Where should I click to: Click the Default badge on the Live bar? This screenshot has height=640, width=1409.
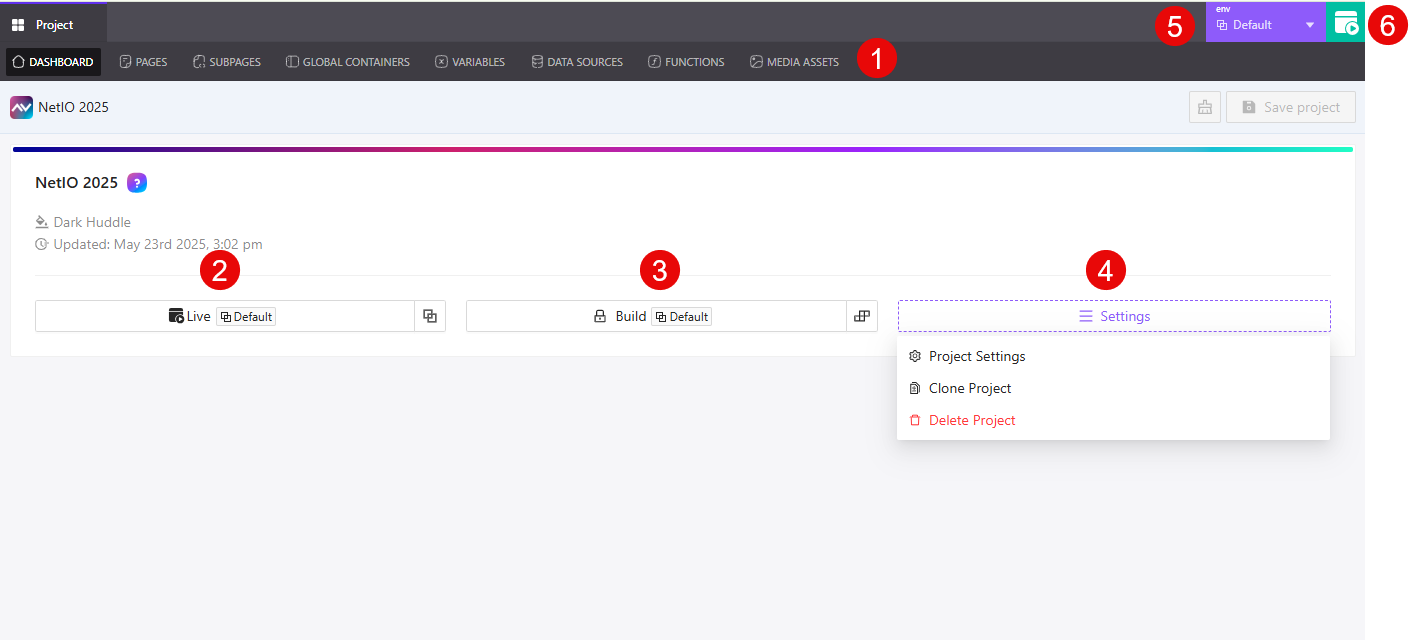(246, 316)
